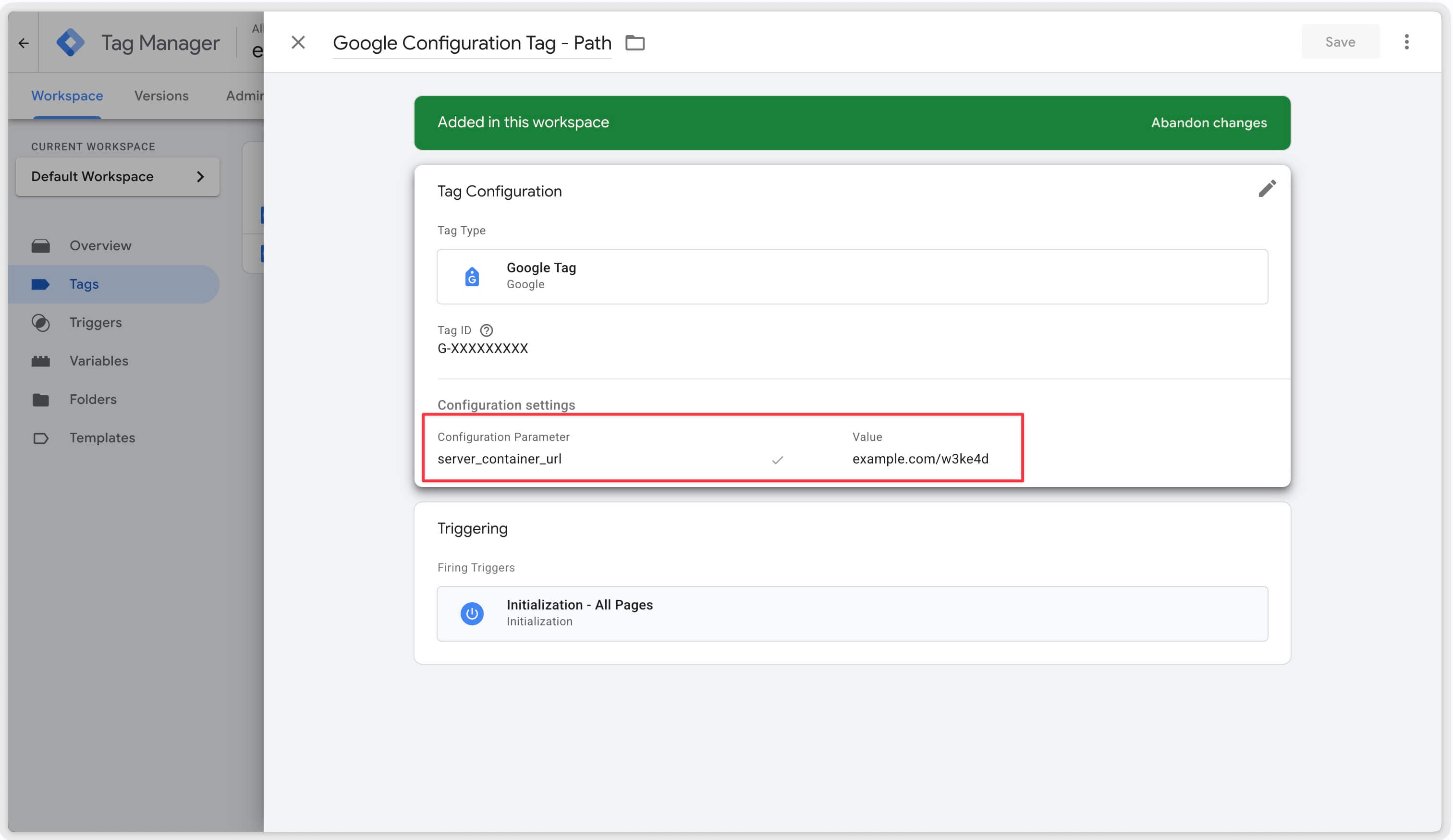1453x840 pixels.
Task: Click the Initialization trigger power icon
Action: click(472, 613)
